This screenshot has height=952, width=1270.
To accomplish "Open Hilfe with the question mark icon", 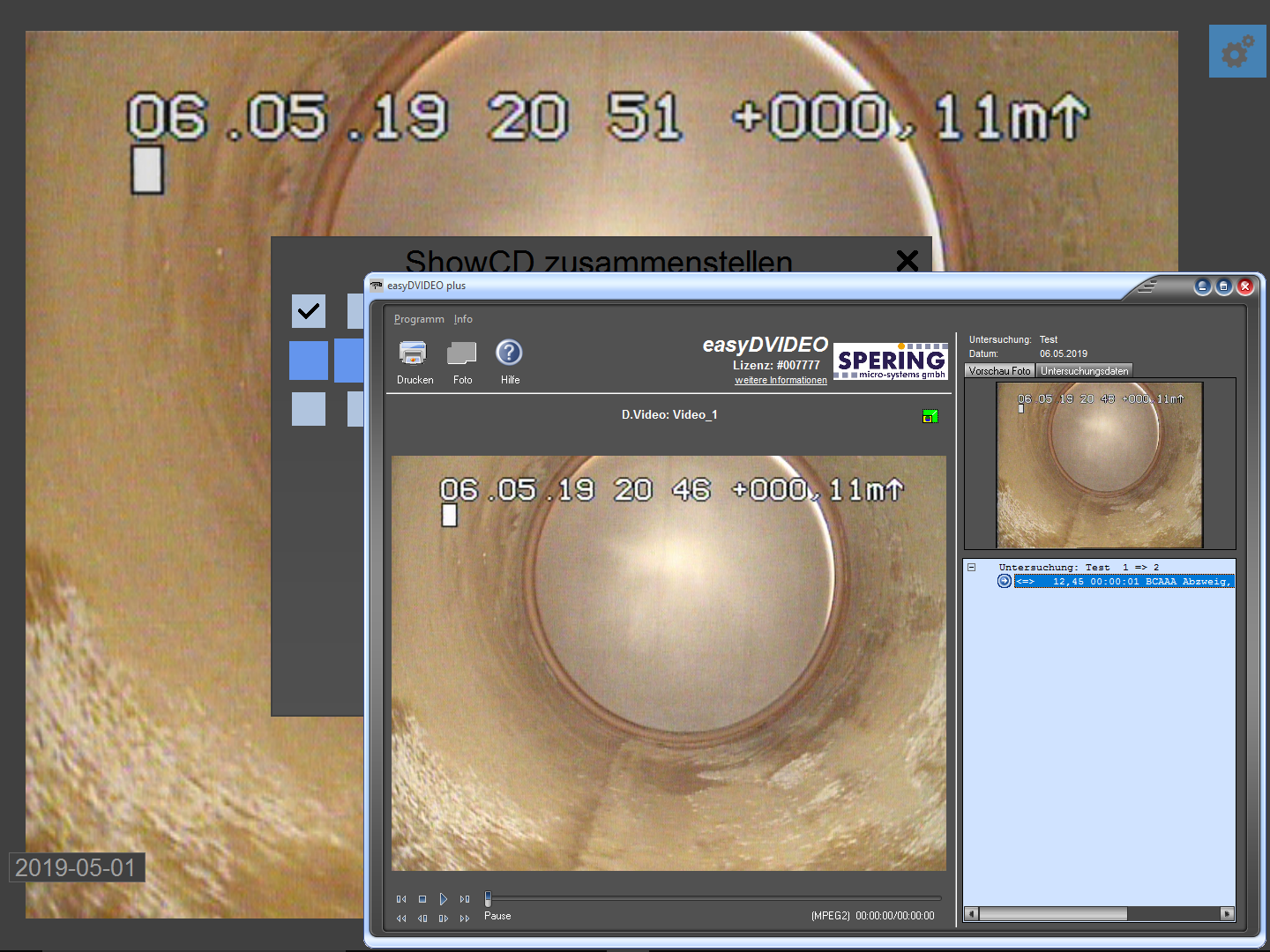I will point(509,353).
